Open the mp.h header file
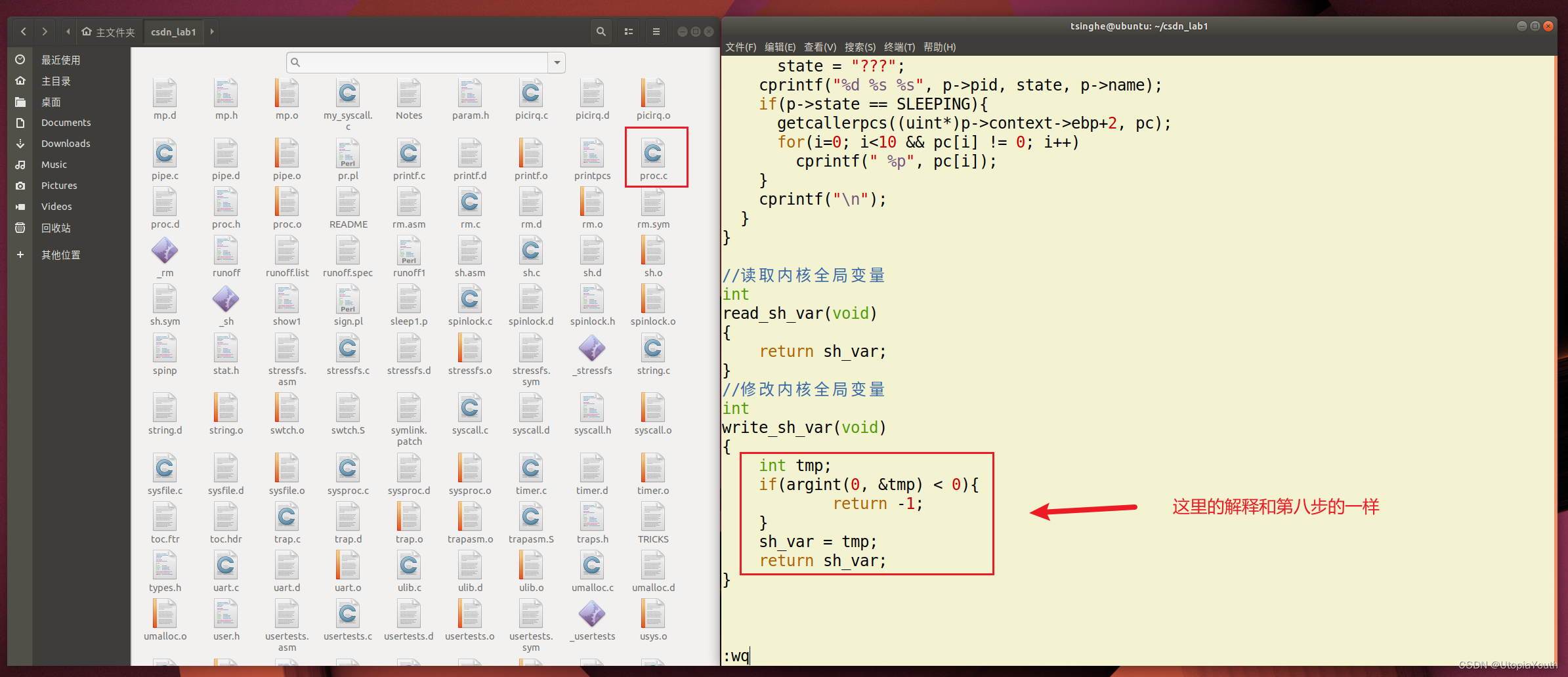The width and height of the screenshot is (1568, 677). point(226,93)
